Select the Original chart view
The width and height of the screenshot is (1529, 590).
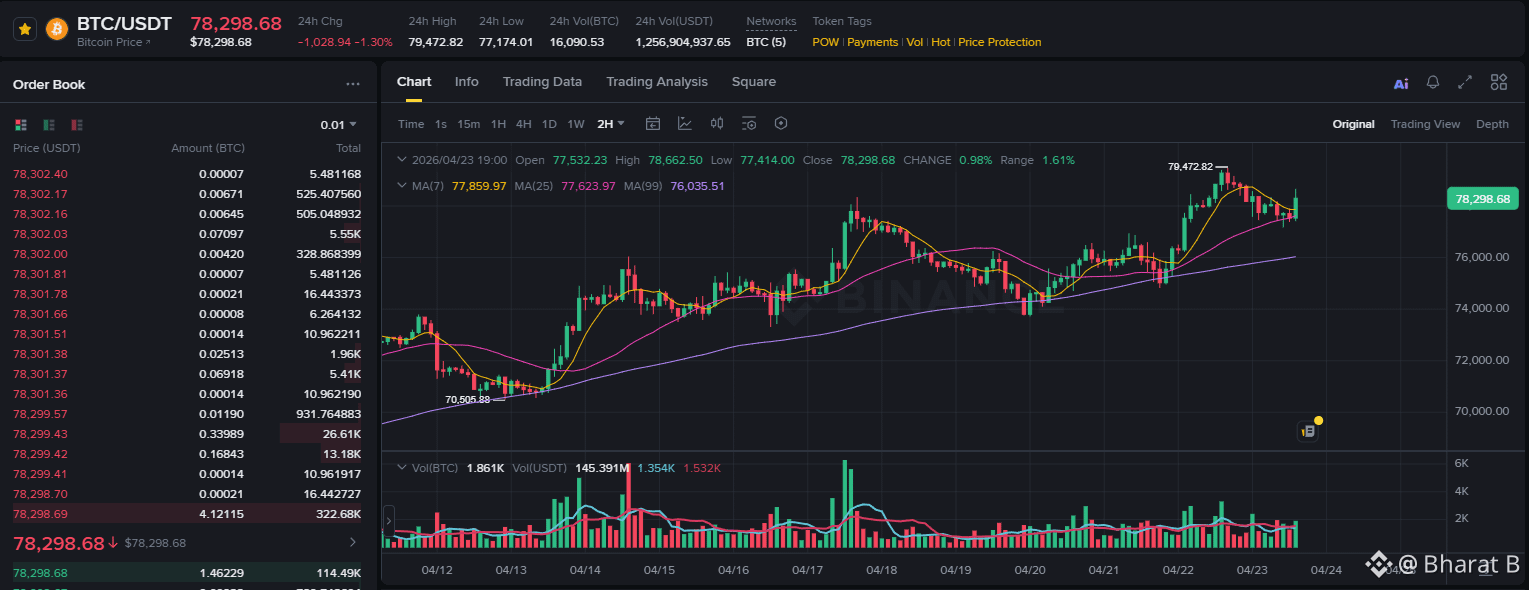coord(1353,124)
